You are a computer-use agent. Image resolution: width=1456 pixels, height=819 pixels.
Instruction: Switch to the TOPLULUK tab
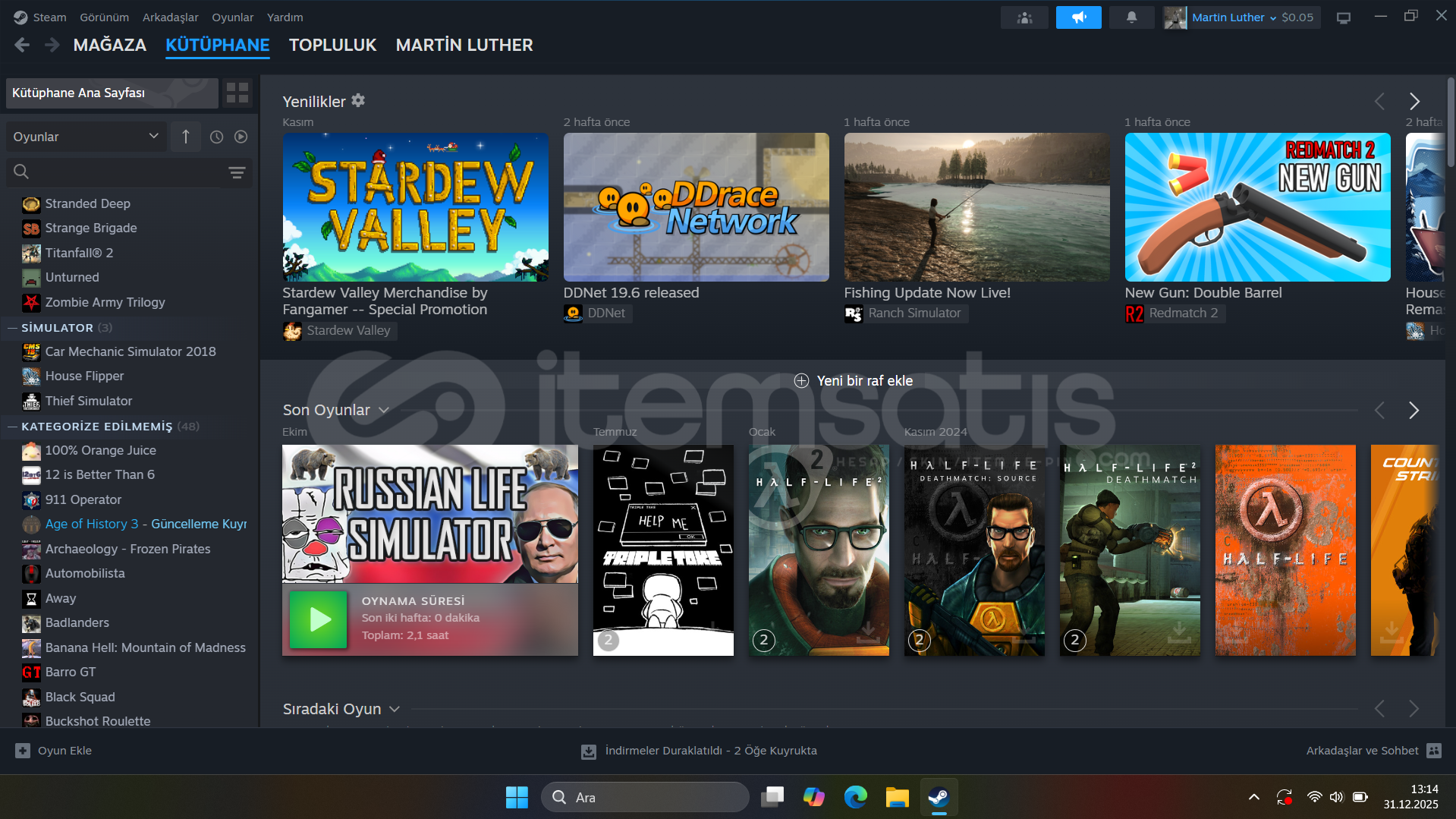point(332,46)
